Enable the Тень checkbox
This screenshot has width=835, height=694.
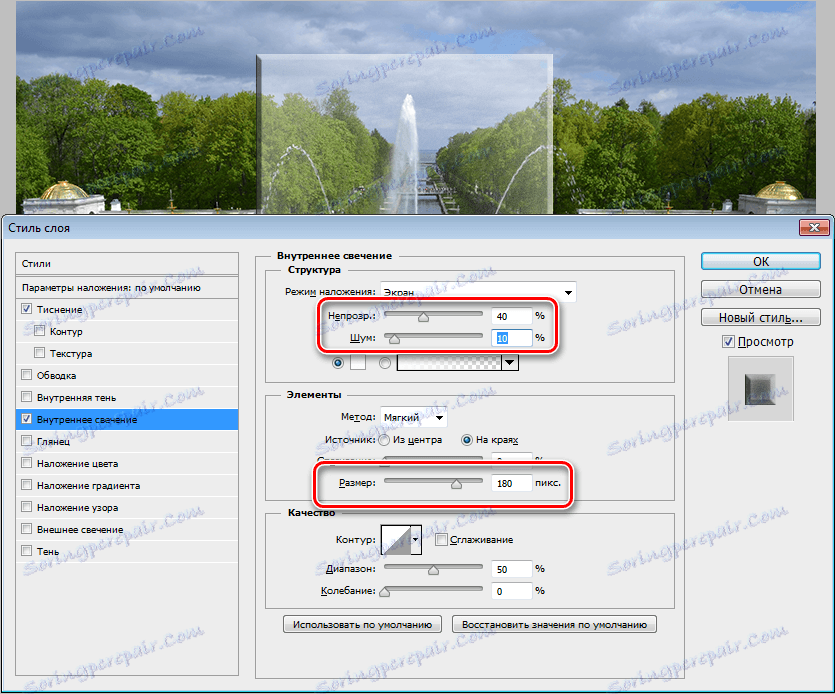tap(27, 551)
